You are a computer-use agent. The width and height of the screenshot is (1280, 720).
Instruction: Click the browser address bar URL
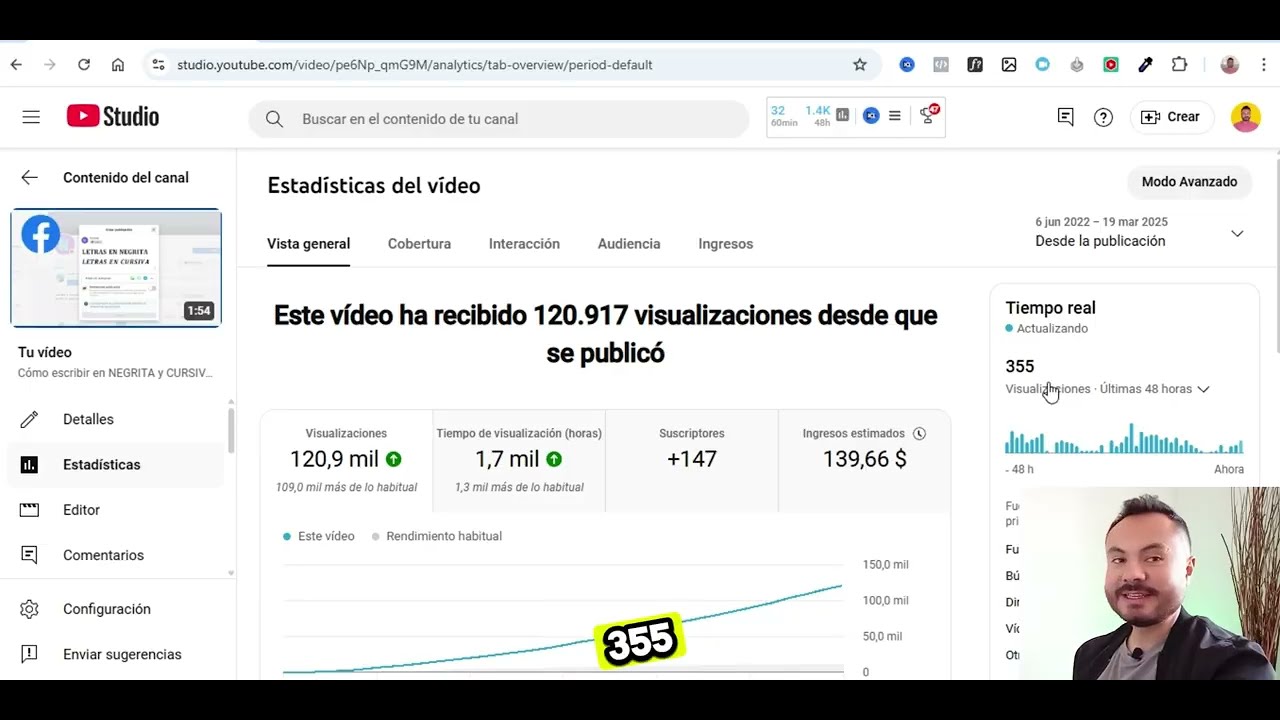415,65
